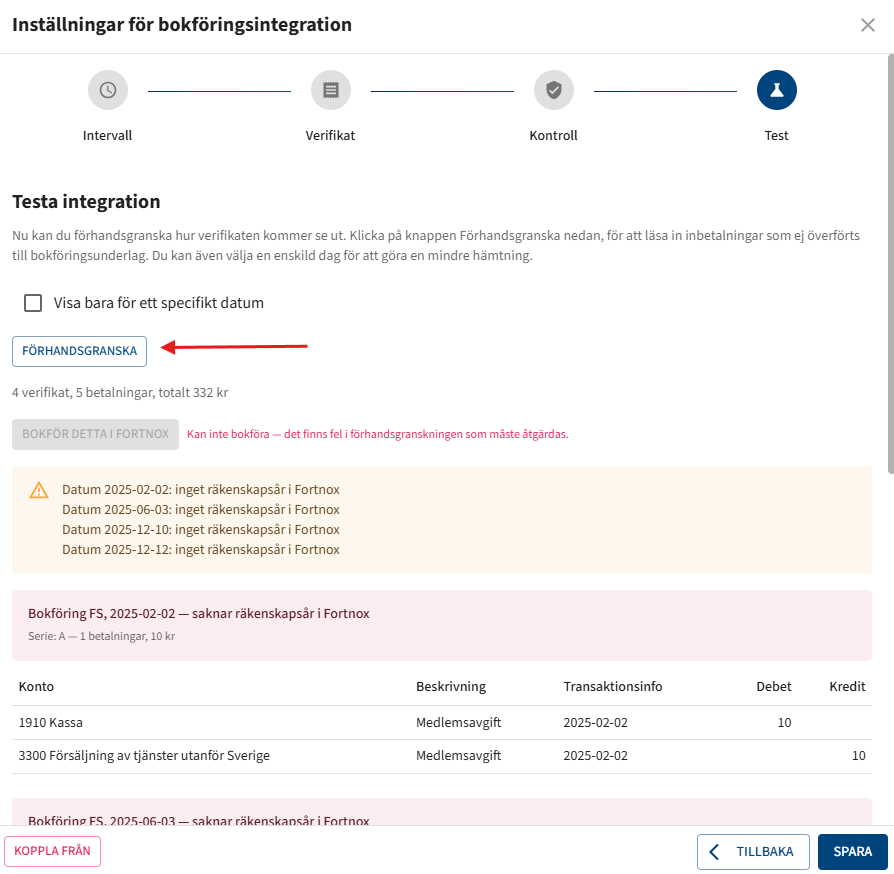Click the debet value 10 in Kassa row
The width and height of the screenshot is (894, 874).
tap(785, 723)
